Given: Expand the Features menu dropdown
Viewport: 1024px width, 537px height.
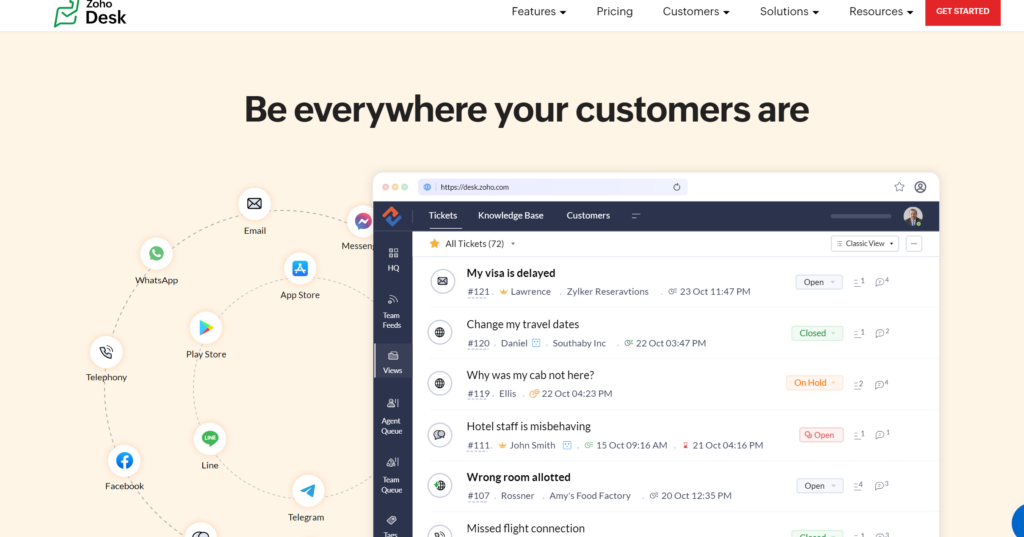Looking at the screenshot, I should (x=538, y=12).
